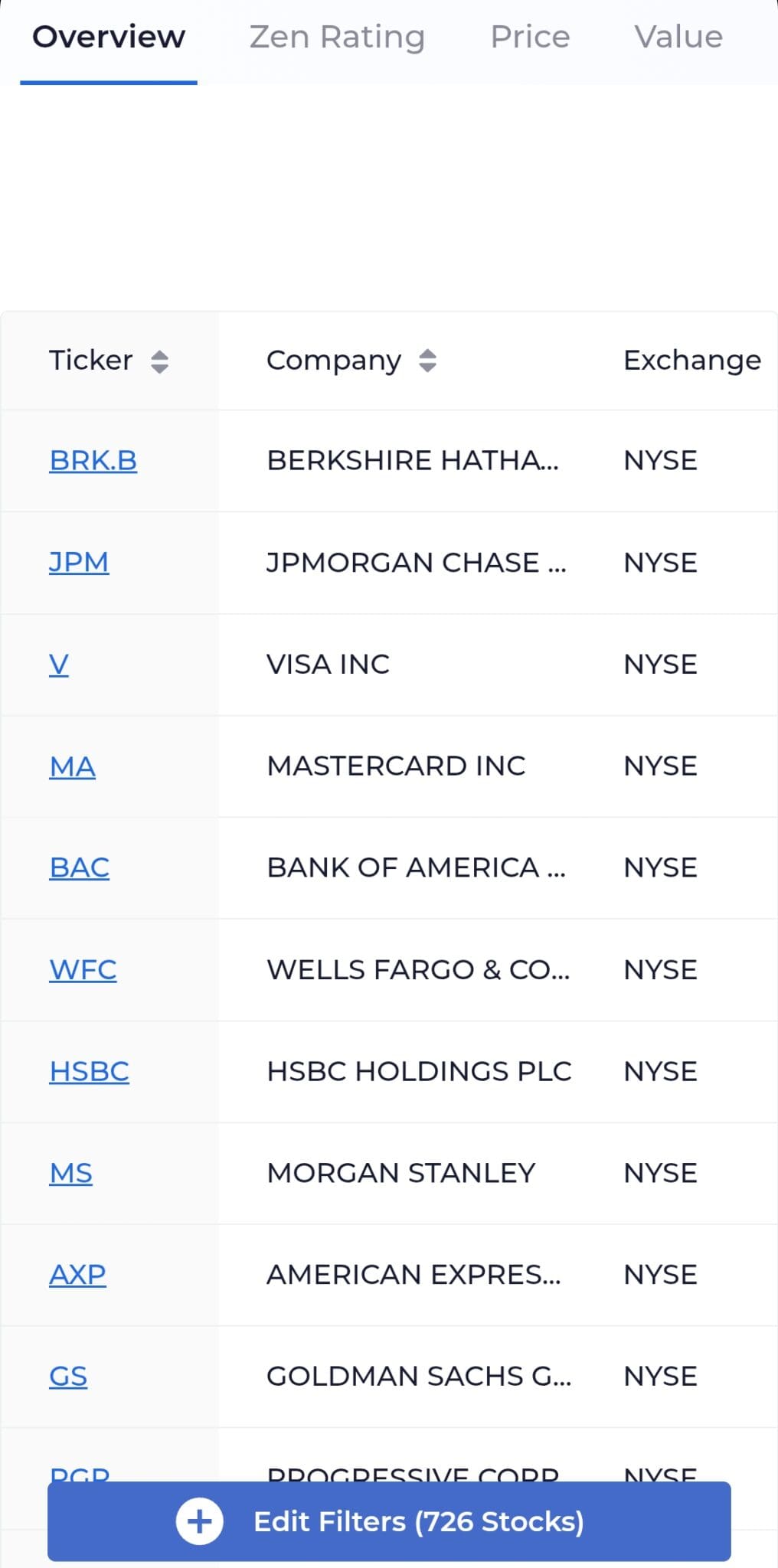Sort the table by Ticker
778x1568 pixels.
(x=91, y=361)
